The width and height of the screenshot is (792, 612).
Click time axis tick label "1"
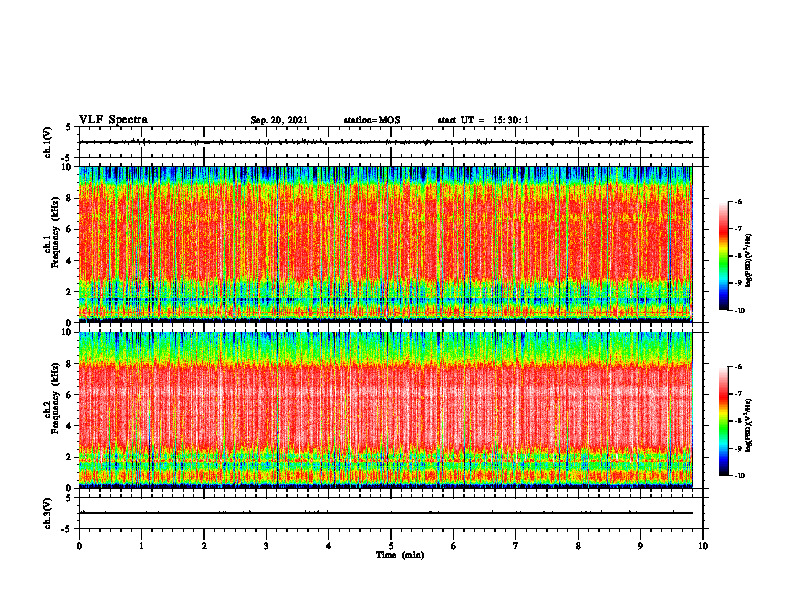141,546
